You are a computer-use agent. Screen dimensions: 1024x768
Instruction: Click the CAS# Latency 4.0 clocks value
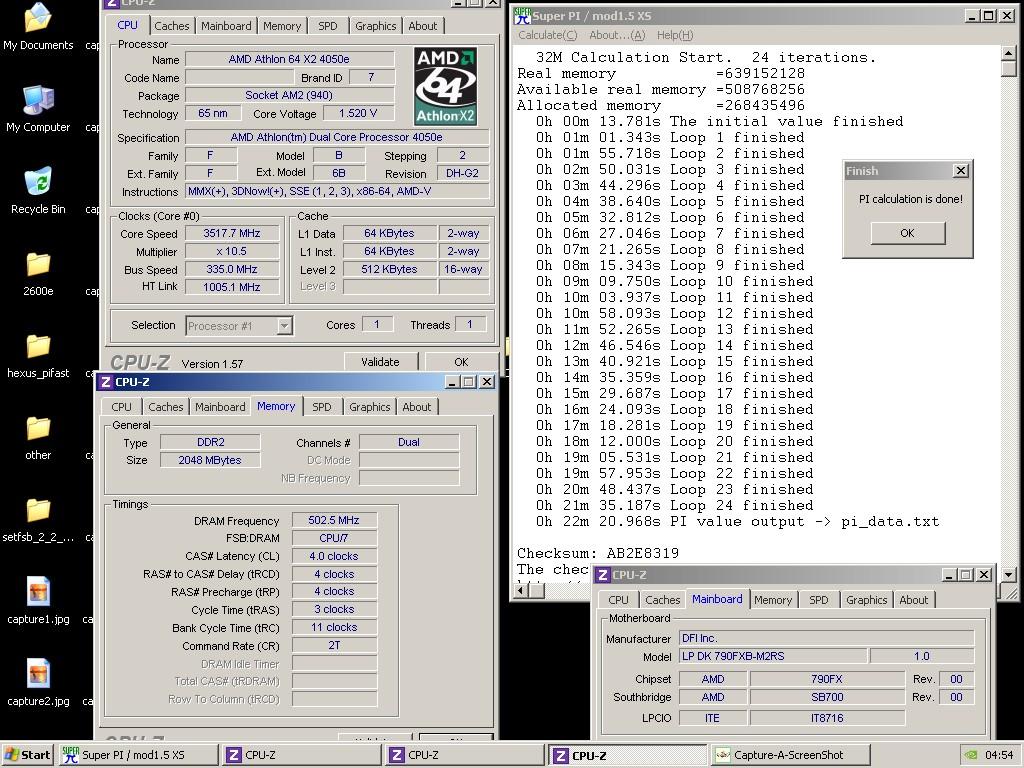pos(334,556)
